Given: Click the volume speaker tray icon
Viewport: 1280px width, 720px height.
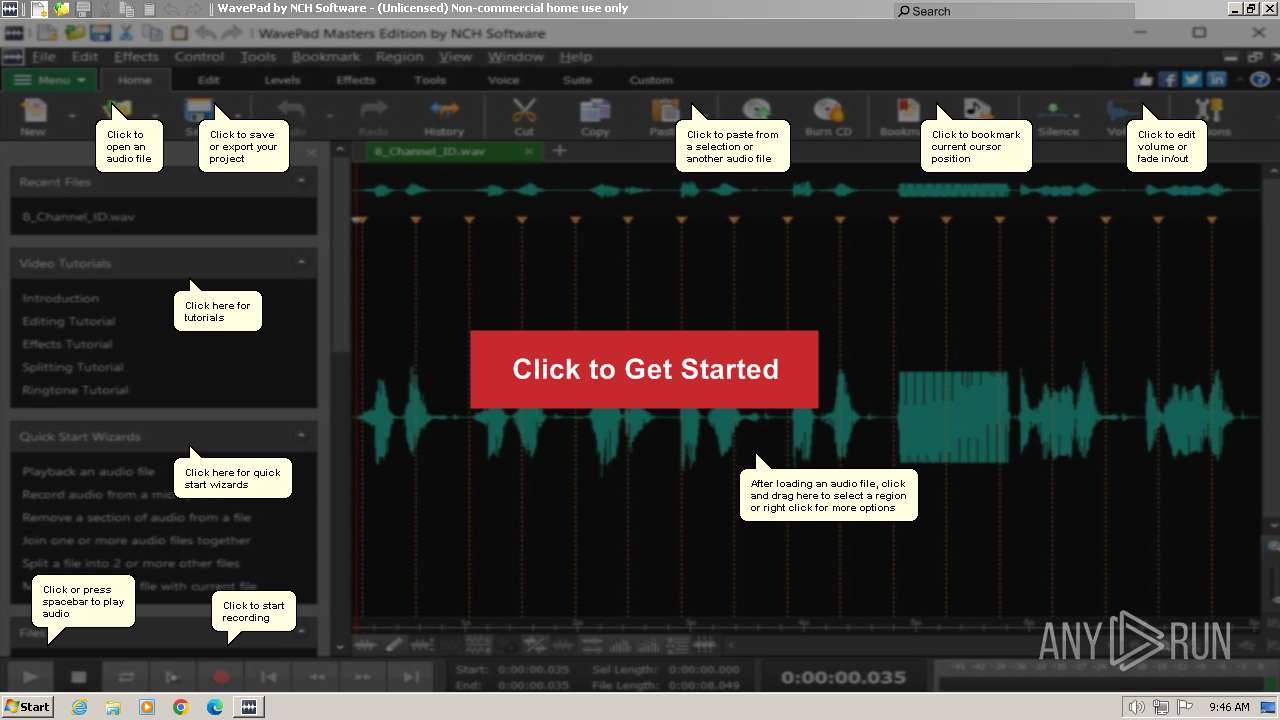Looking at the screenshot, I should tap(1136, 707).
